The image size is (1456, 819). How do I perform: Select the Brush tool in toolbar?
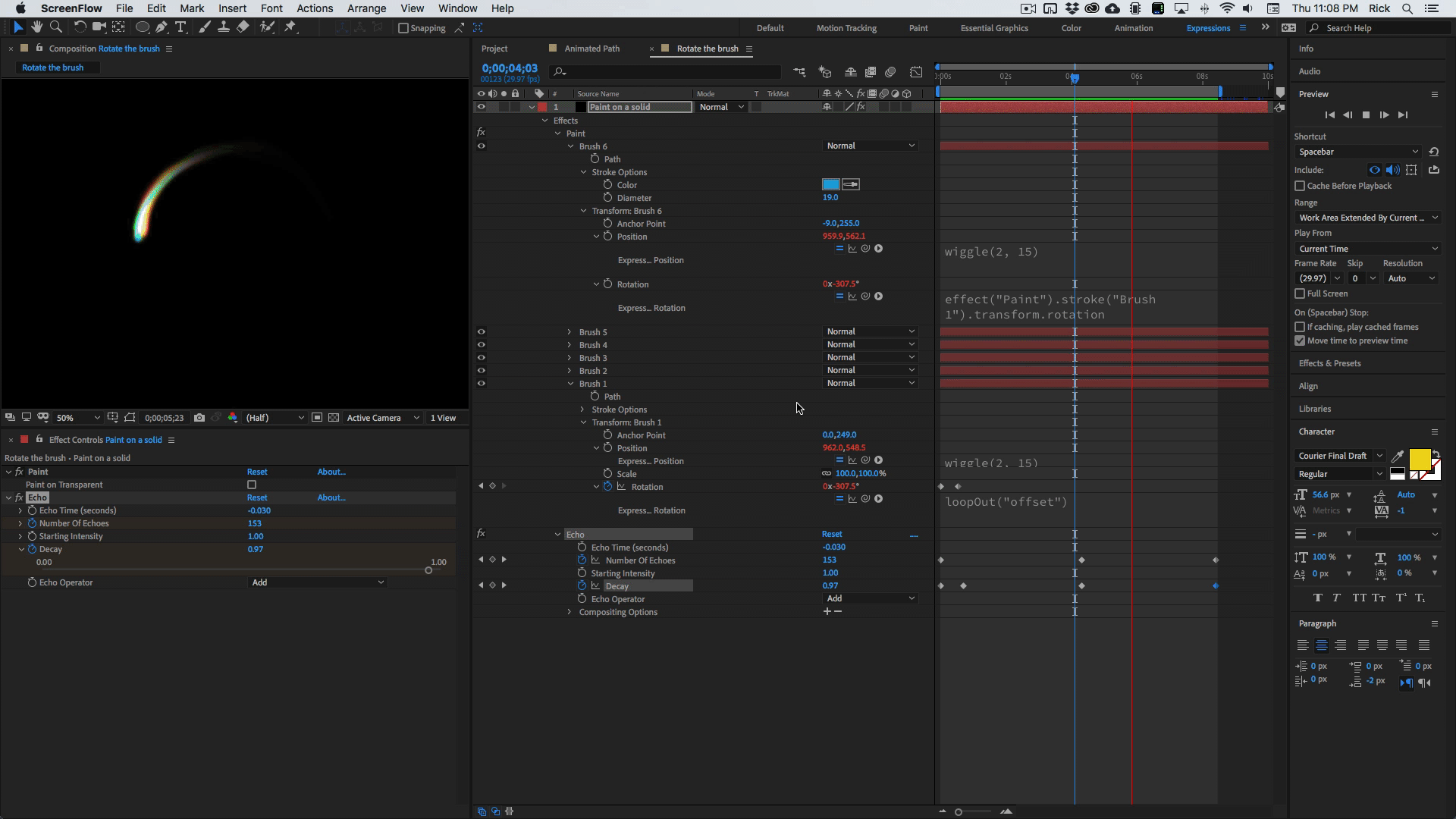coord(204,27)
